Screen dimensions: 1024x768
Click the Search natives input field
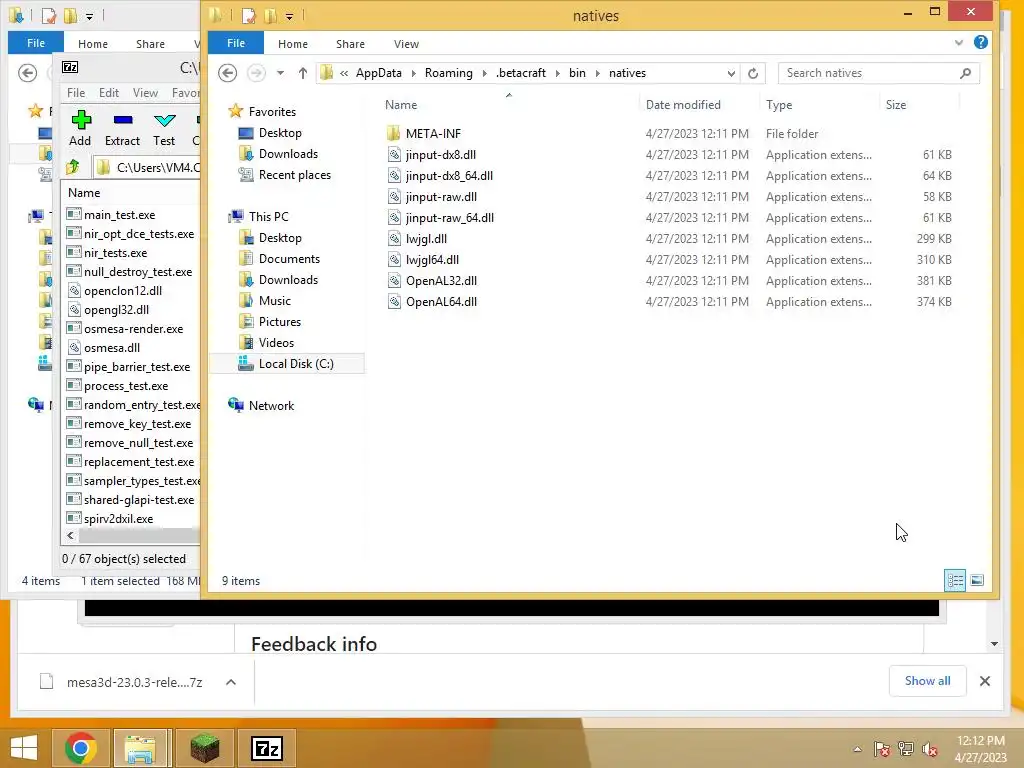tap(869, 73)
